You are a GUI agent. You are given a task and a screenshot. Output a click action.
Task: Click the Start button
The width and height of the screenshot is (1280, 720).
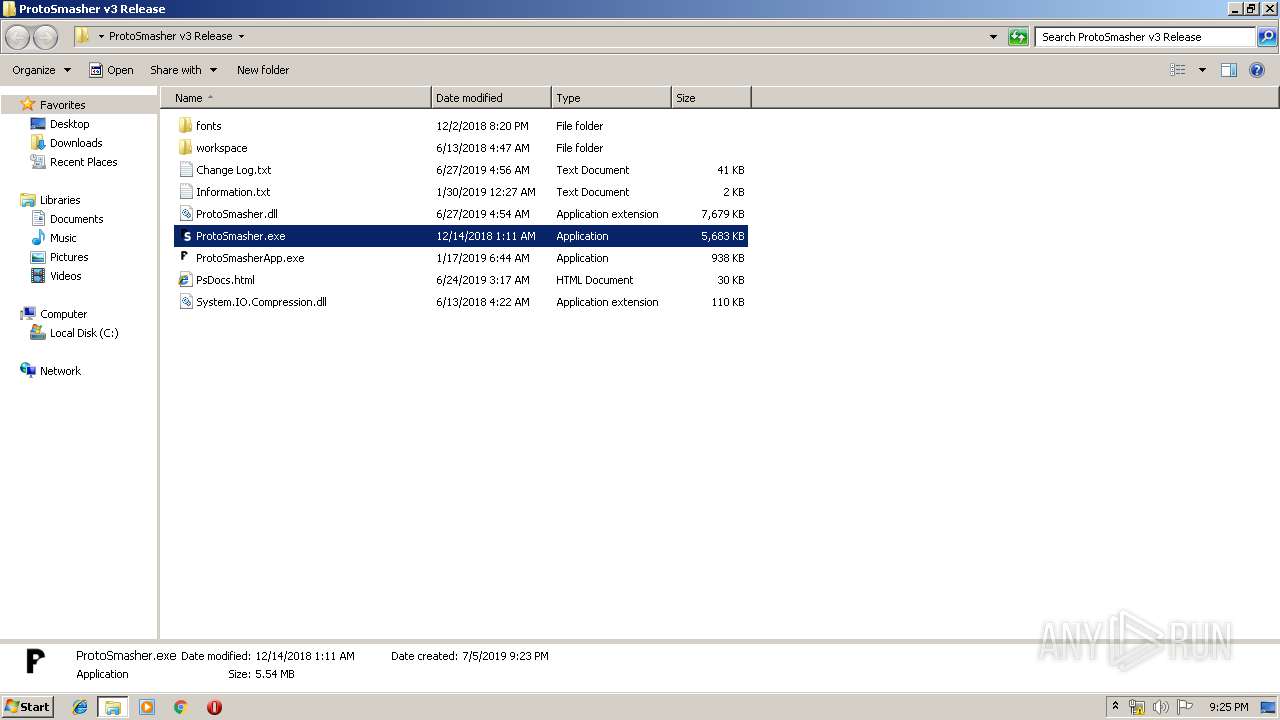[x=27, y=707]
